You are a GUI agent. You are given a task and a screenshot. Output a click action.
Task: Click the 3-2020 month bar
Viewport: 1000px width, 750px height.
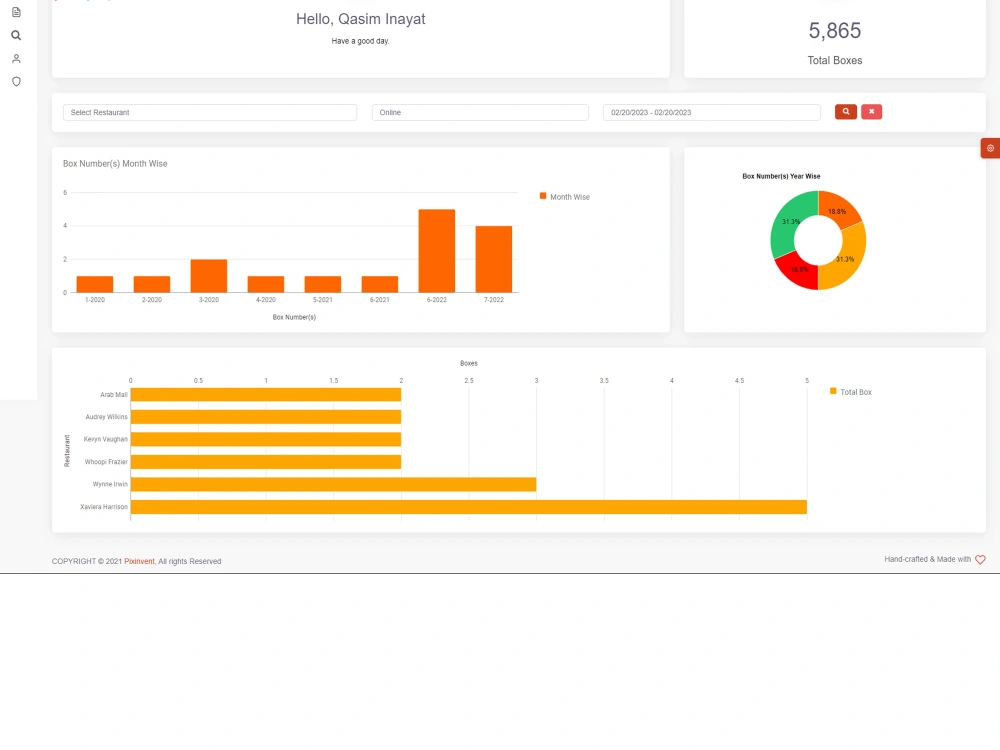point(209,276)
